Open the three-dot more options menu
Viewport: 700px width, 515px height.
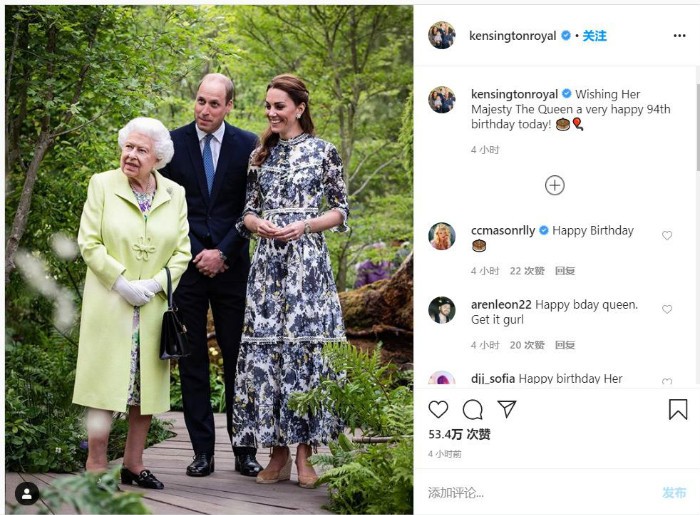click(x=680, y=35)
